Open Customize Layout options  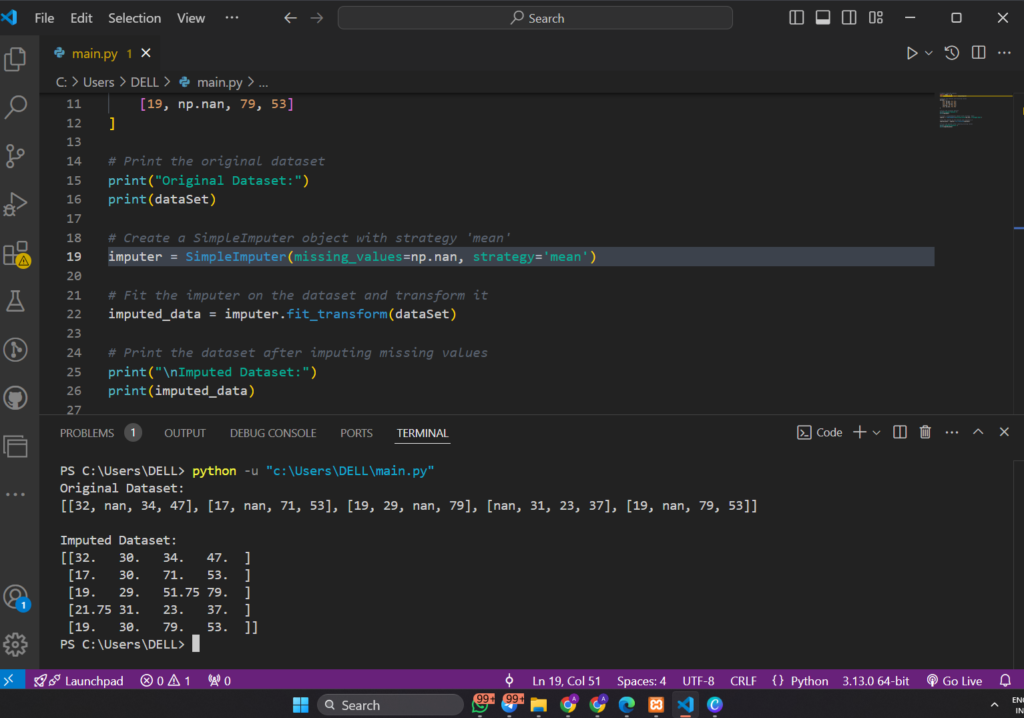pyautogui.click(x=876, y=18)
